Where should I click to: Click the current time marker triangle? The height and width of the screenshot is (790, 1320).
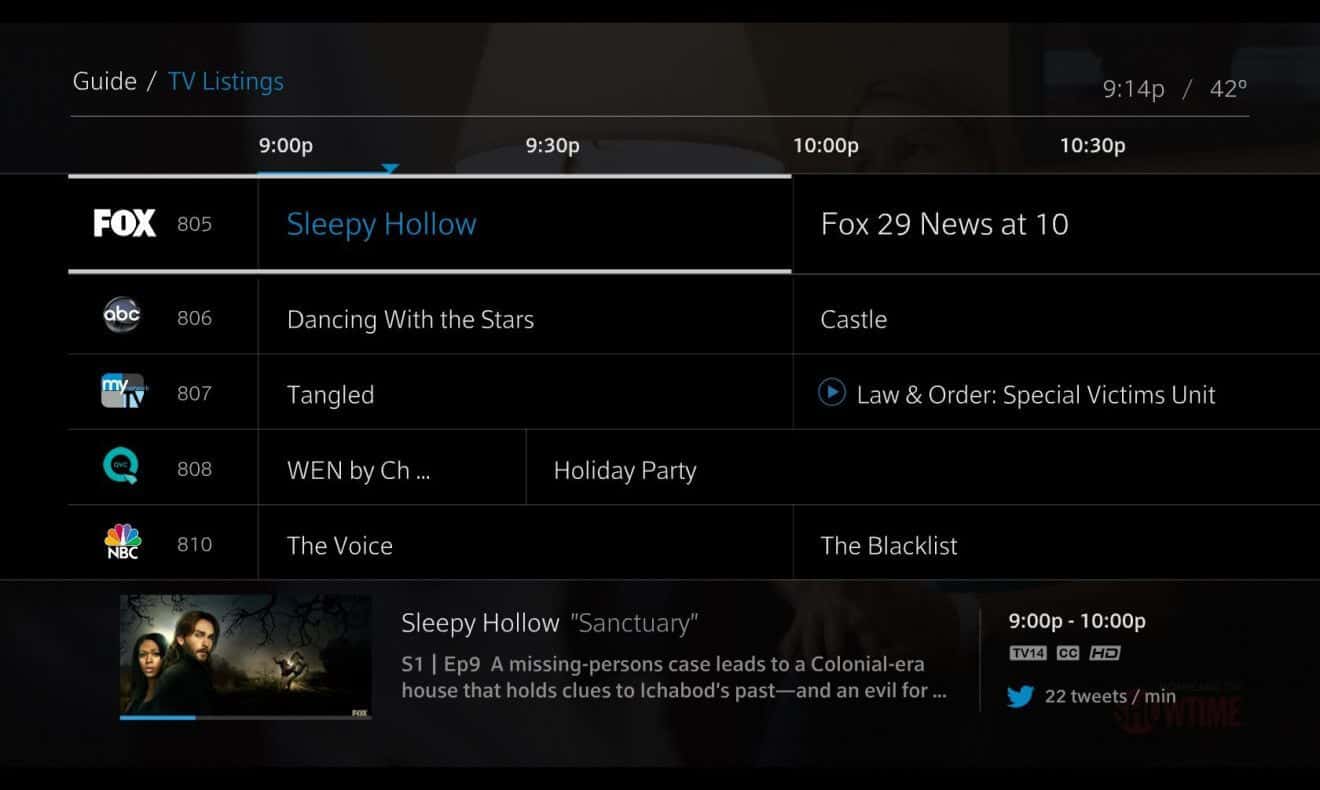coord(390,168)
